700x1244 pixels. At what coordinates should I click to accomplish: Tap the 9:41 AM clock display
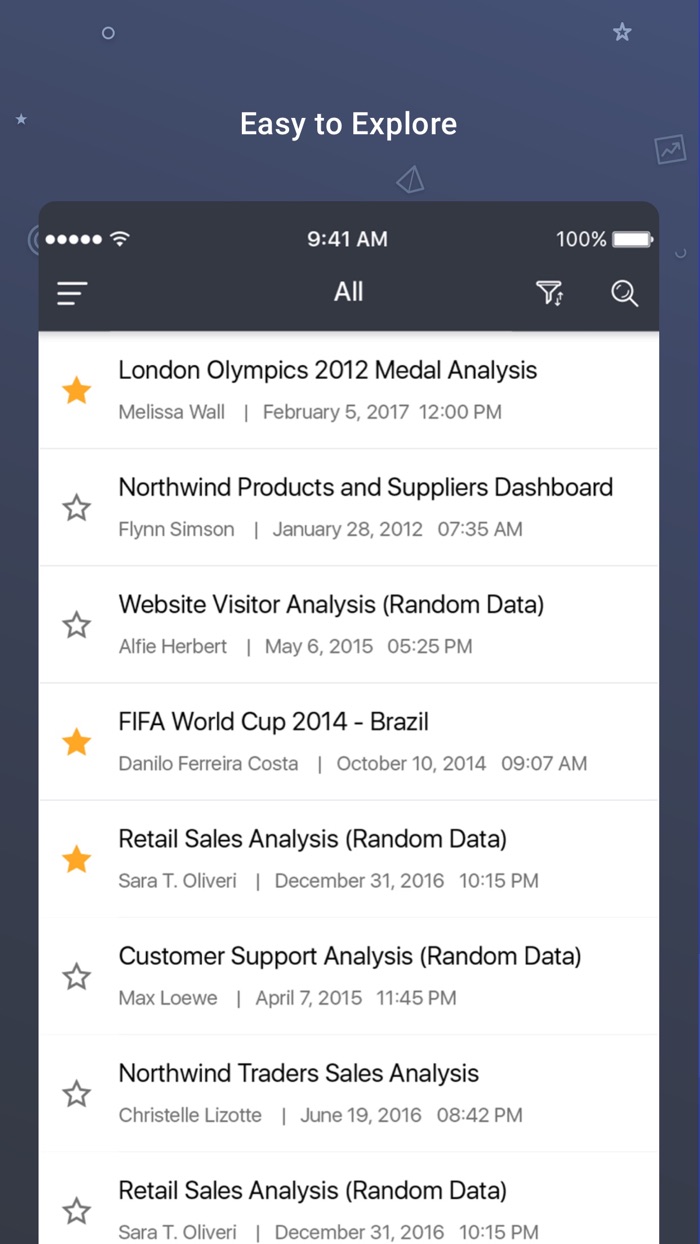point(348,239)
